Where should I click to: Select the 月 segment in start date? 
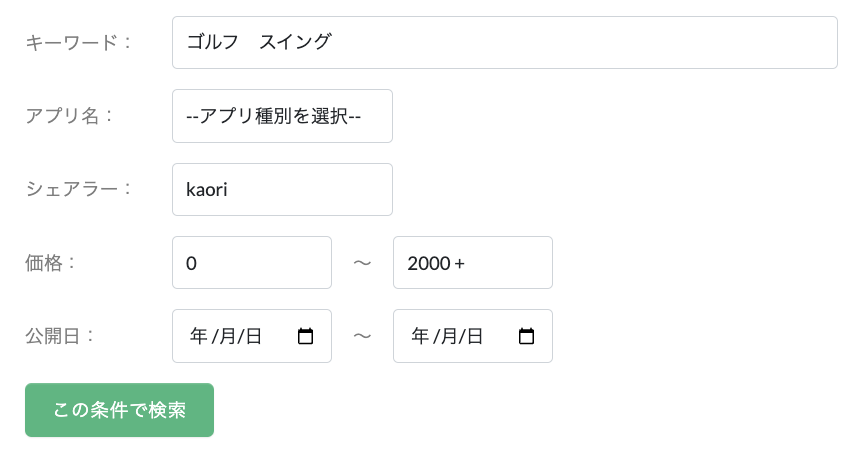click(x=228, y=336)
